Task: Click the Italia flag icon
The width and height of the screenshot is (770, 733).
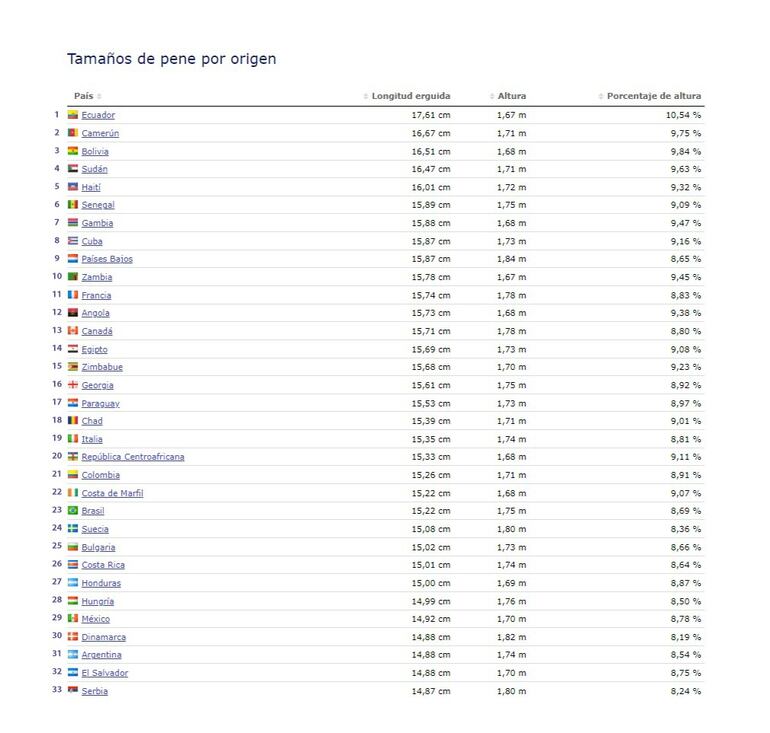Action: coord(73,439)
